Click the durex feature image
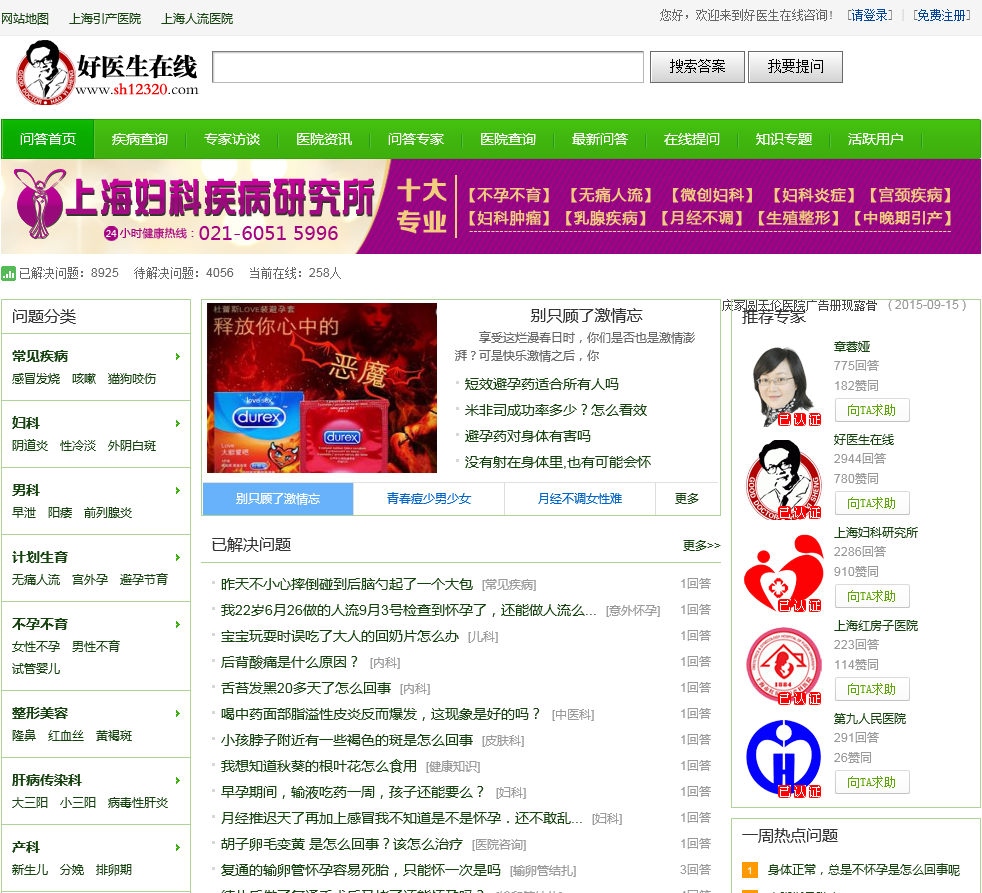This screenshot has height=893, width=982. tap(322, 388)
